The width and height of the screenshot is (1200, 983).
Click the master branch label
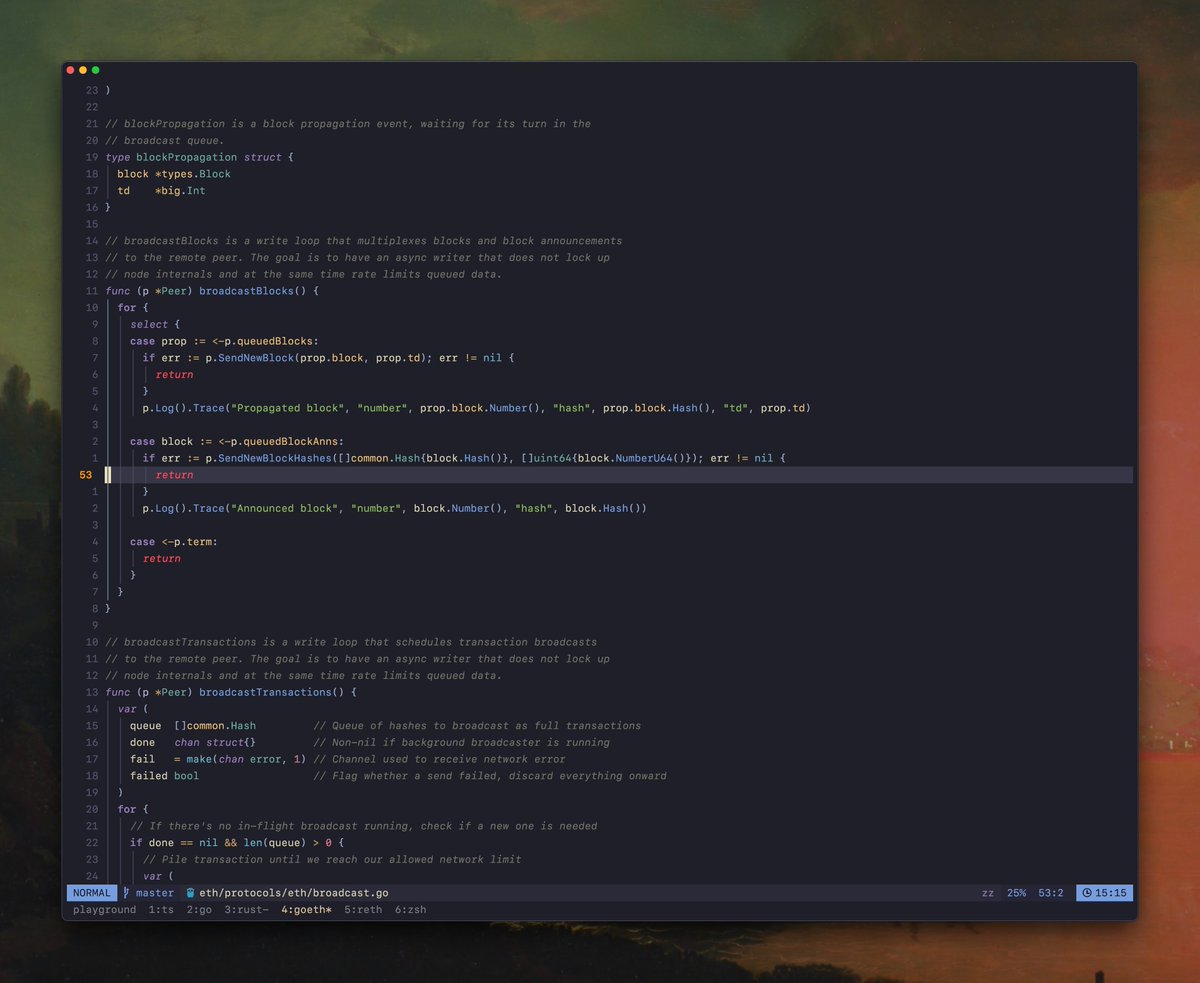click(x=153, y=893)
